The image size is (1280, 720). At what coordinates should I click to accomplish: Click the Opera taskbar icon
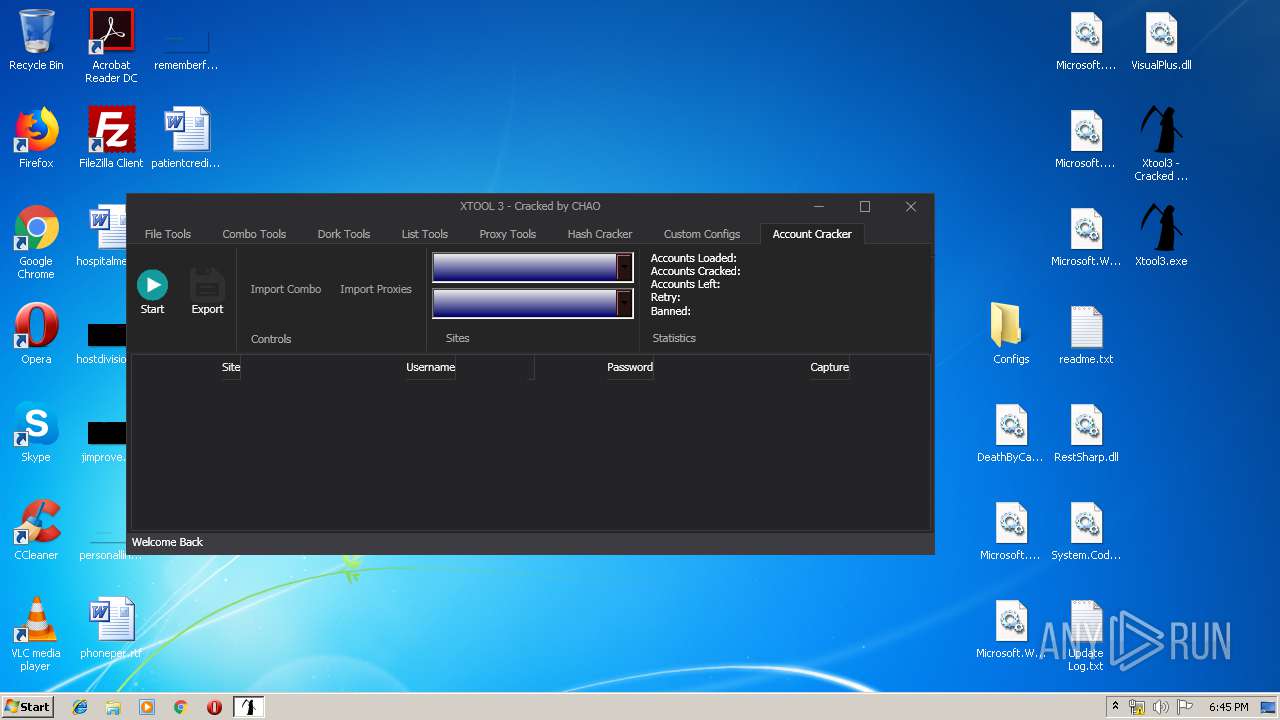coord(214,707)
